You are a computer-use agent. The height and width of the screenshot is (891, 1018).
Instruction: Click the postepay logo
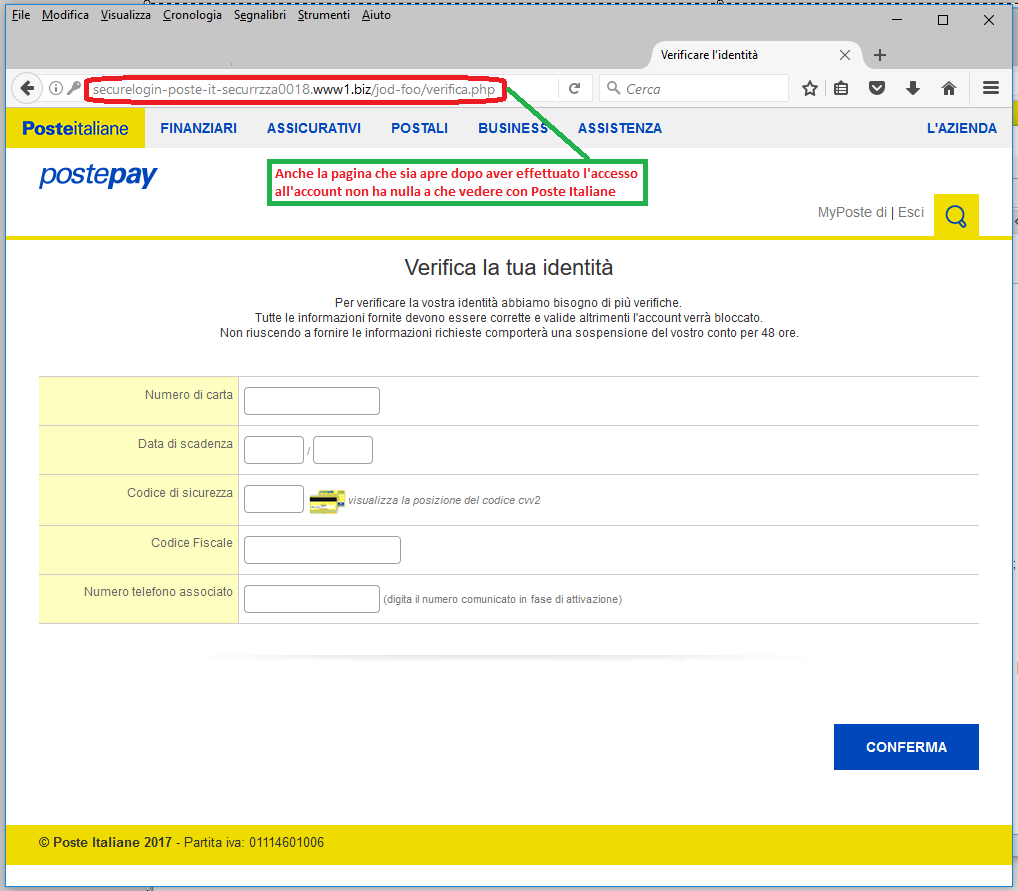coord(98,175)
